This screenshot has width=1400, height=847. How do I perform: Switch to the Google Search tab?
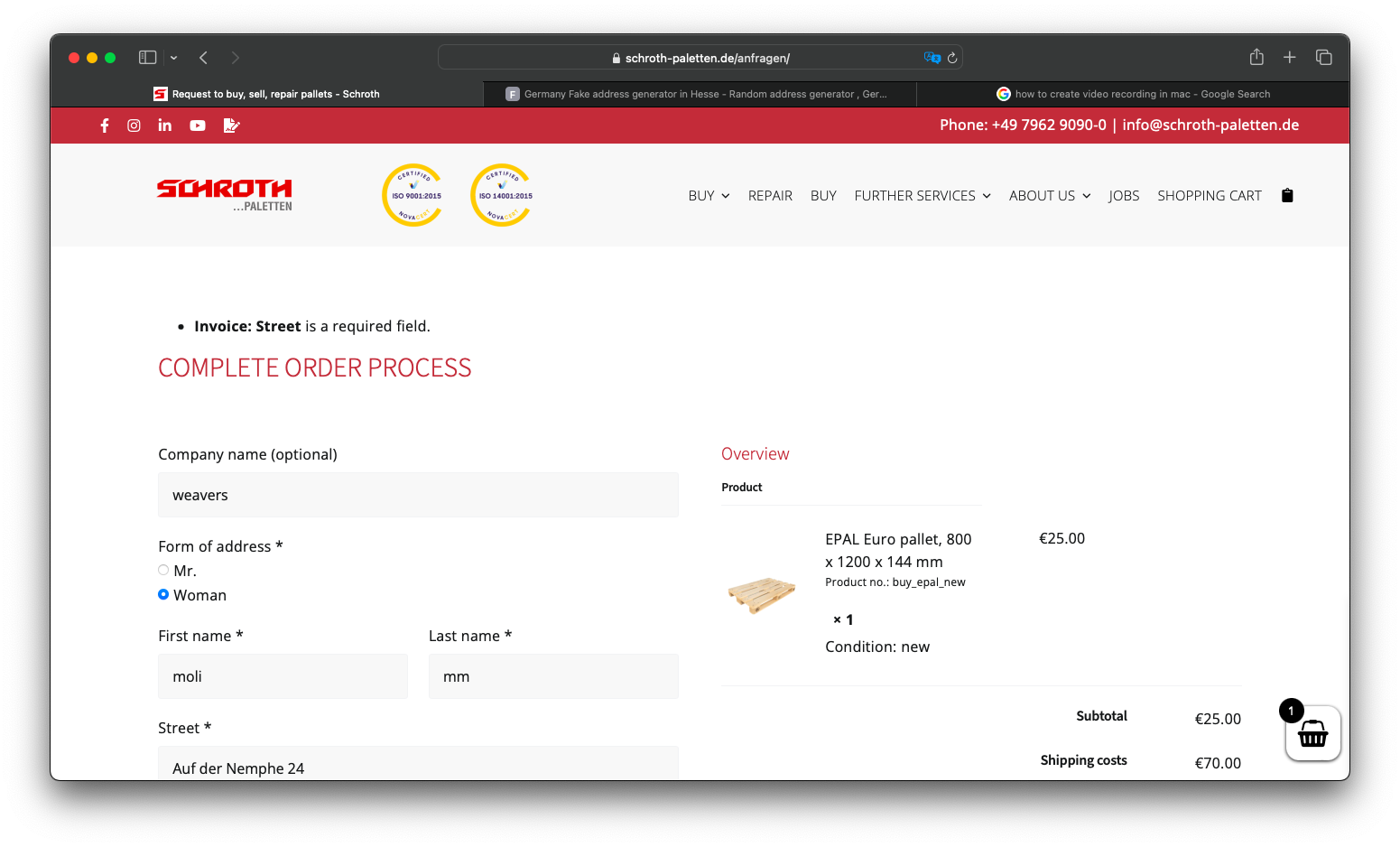pos(1133,94)
